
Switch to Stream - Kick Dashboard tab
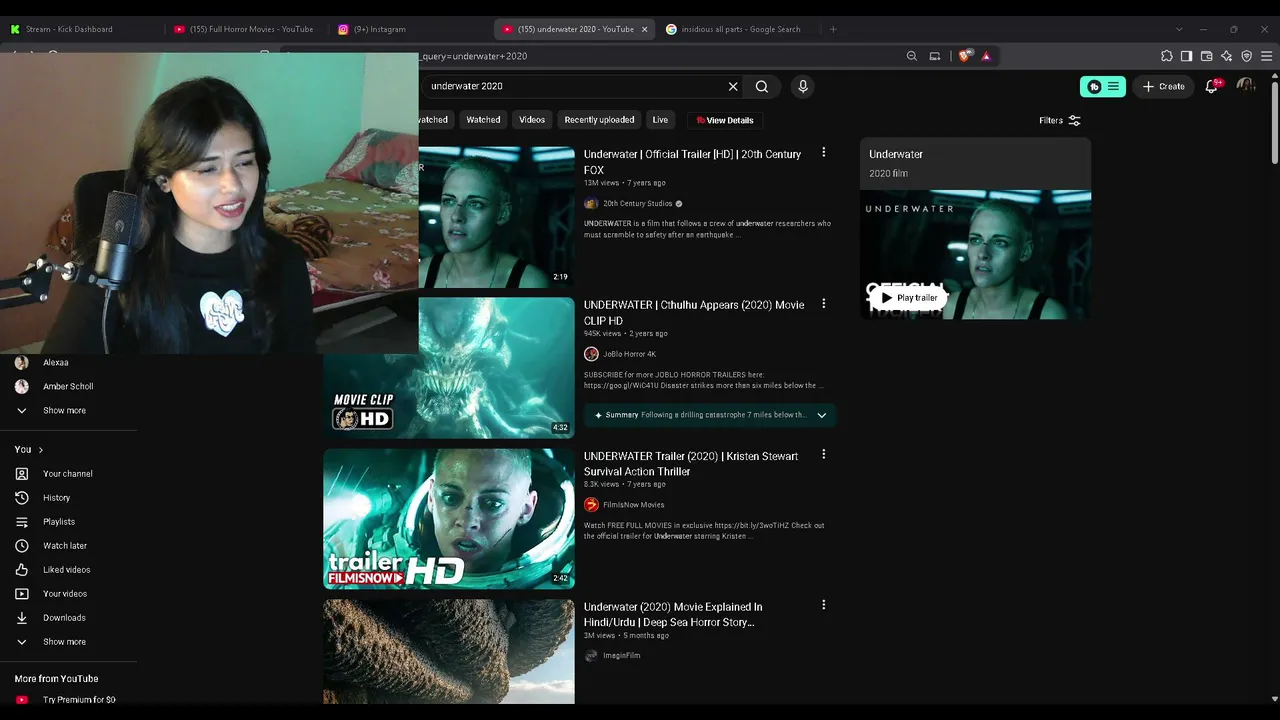tap(82, 29)
